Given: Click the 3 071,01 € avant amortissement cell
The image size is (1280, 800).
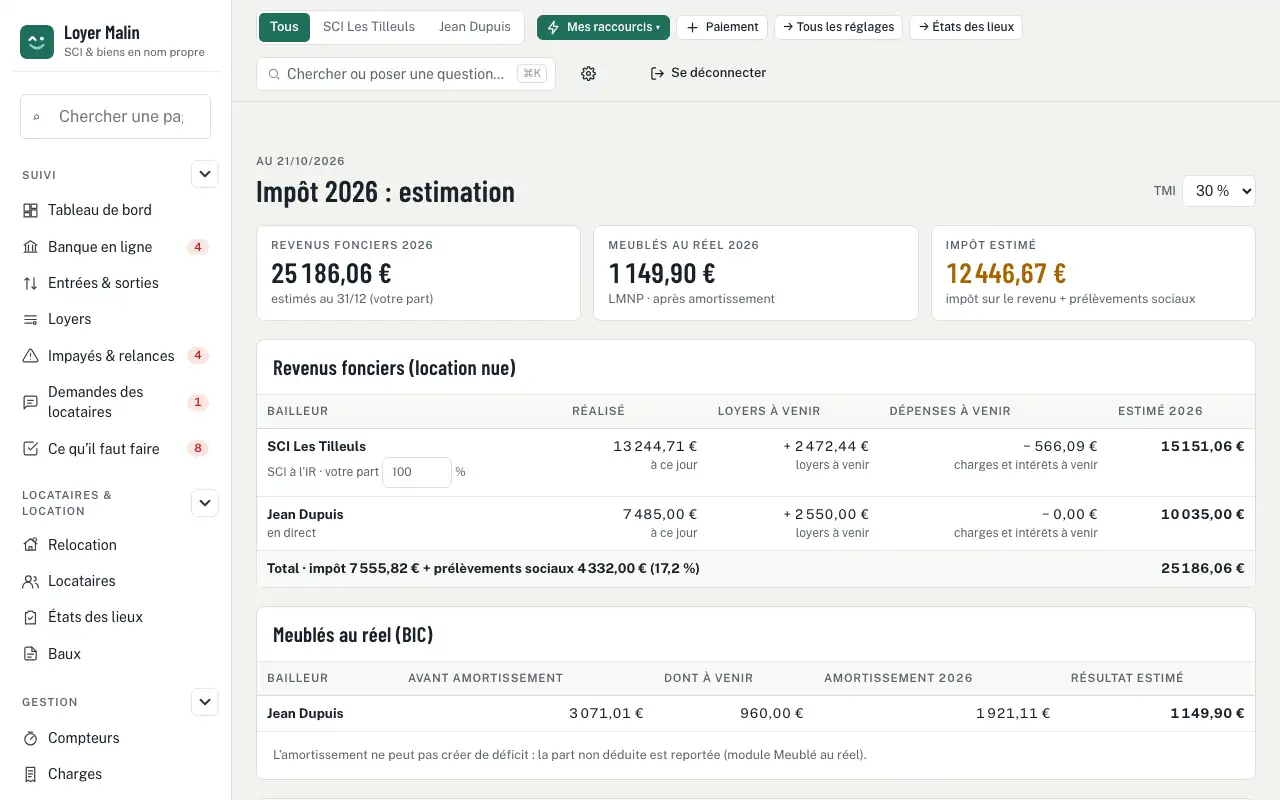Looking at the screenshot, I should coord(607,713).
